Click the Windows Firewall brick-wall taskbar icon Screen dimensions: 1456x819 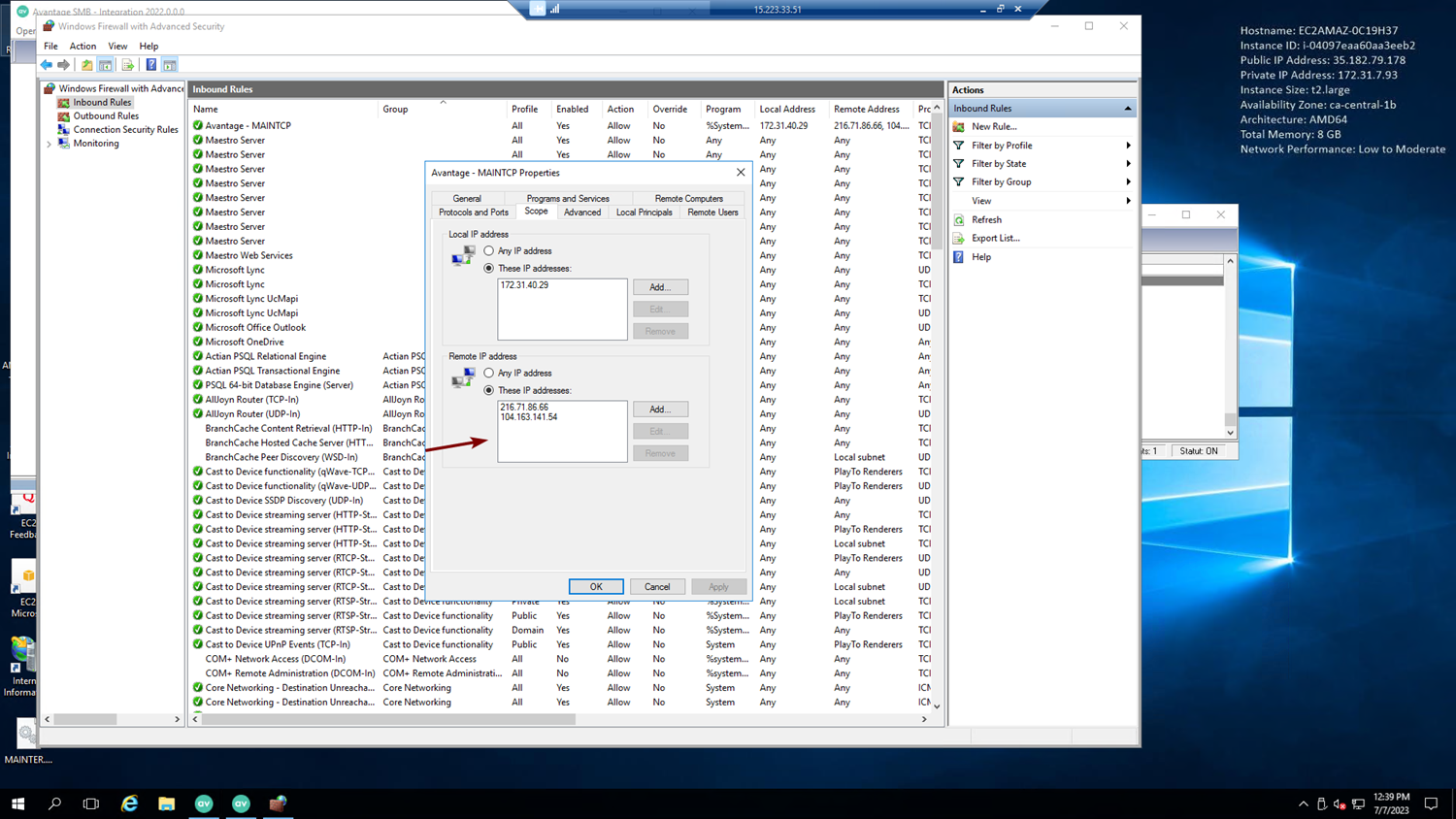tap(279, 803)
